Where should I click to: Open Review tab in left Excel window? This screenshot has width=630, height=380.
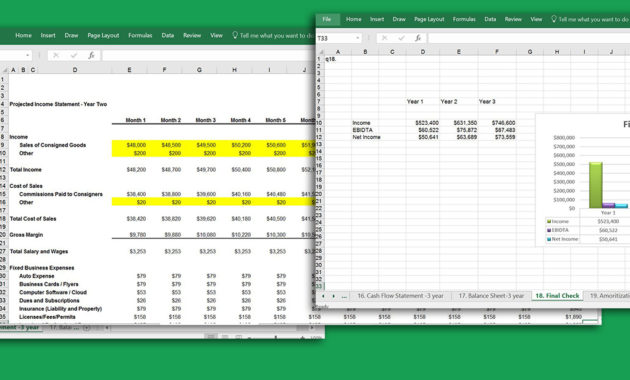coord(192,35)
